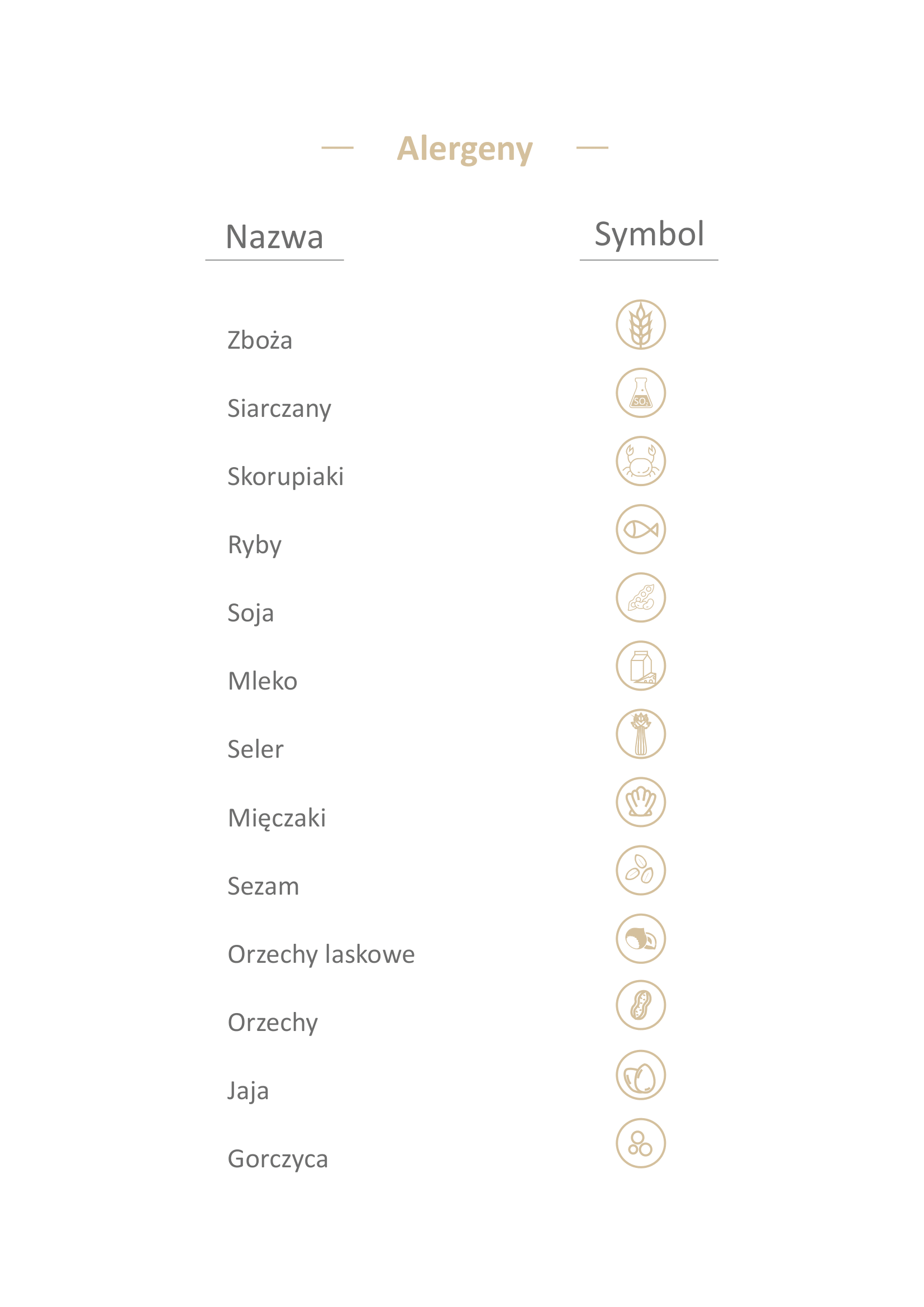Click the sesame seeds icon

pyautogui.click(x=641, y=871)
